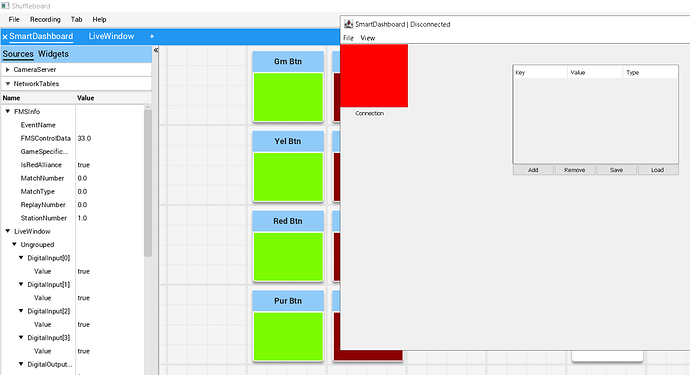690x375 pixels.
Task: Click the SmartDashboard window's Java icon
Action: [349, 24]
